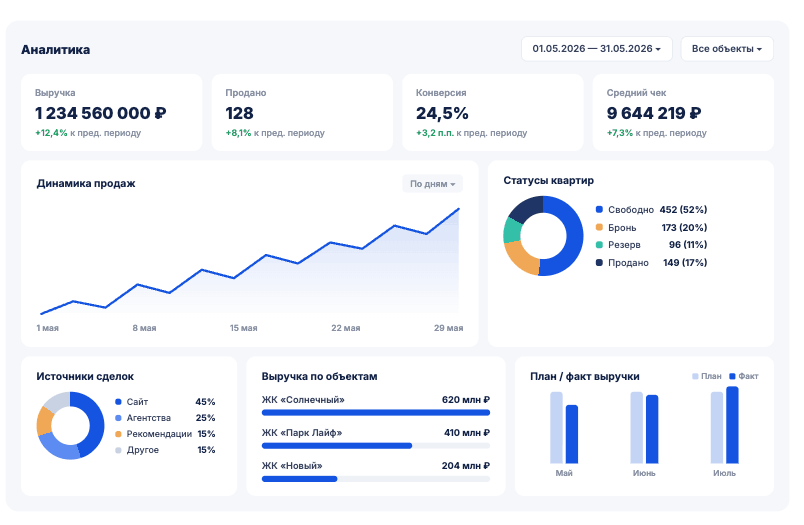
Task: Click the +7,3% average check change
Action: [x=620, y=133]
